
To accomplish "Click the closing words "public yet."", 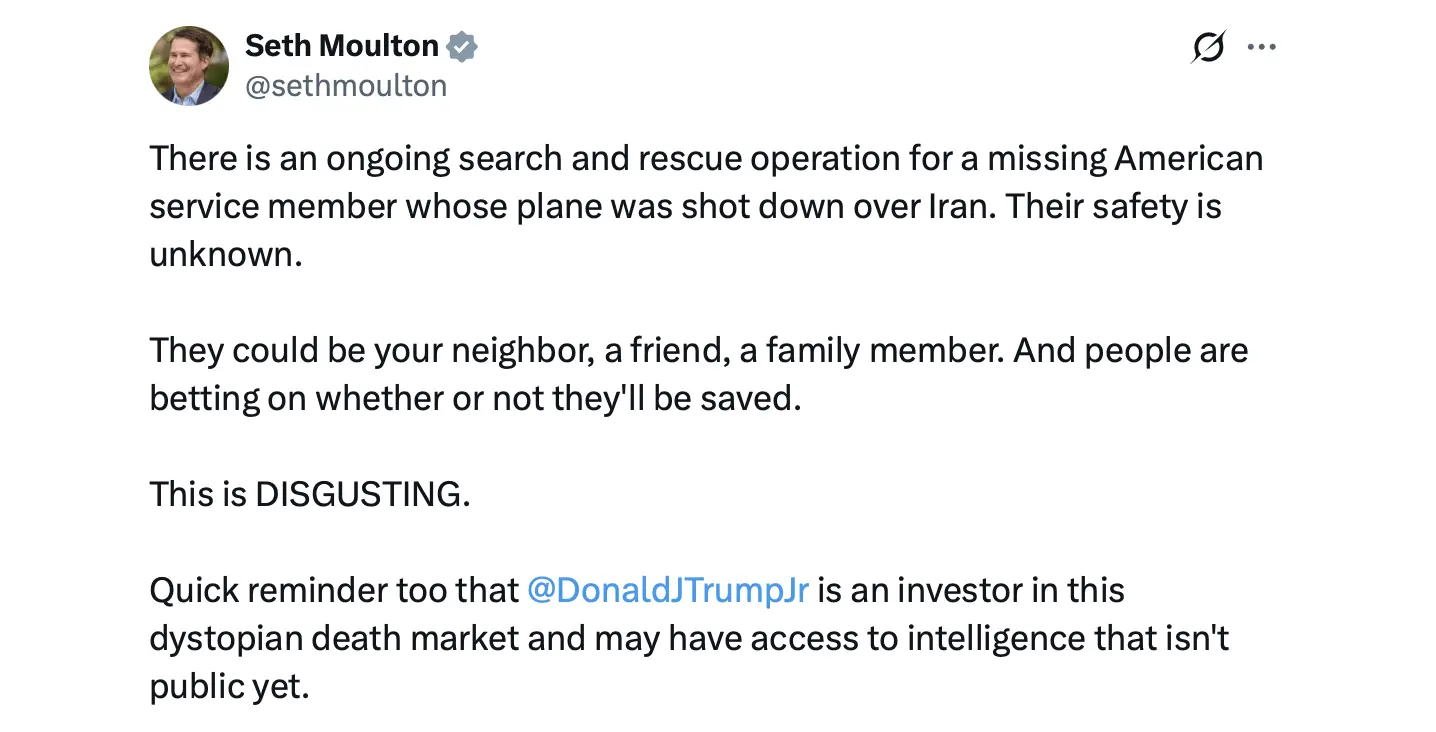I will pyautogui.click(x=229, y=686).
